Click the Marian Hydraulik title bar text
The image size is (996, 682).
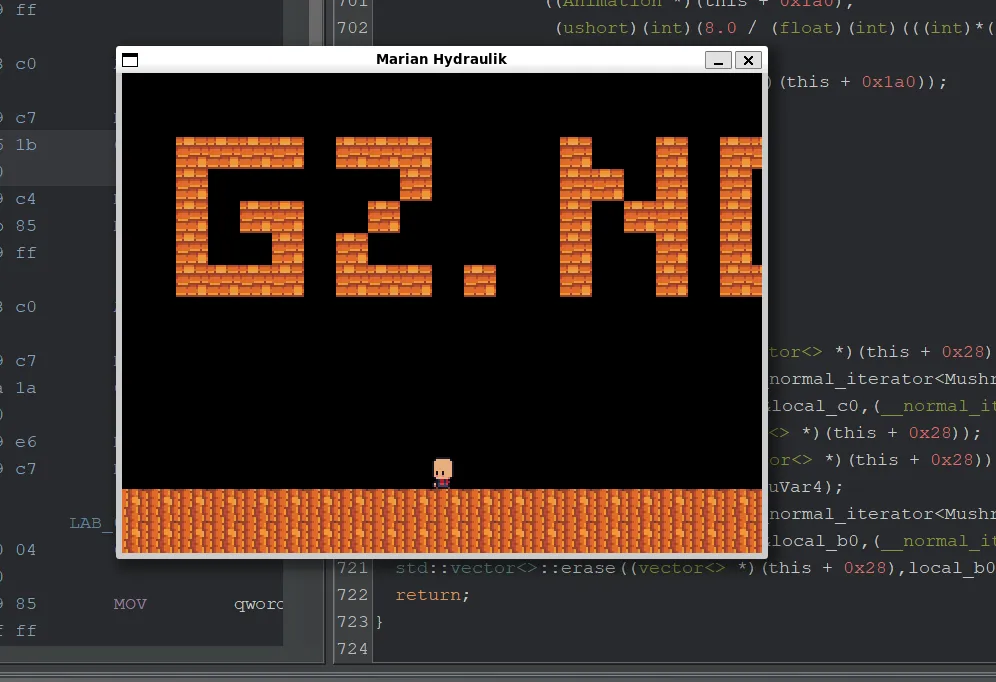pyautogui.click(x=441, y=59)
